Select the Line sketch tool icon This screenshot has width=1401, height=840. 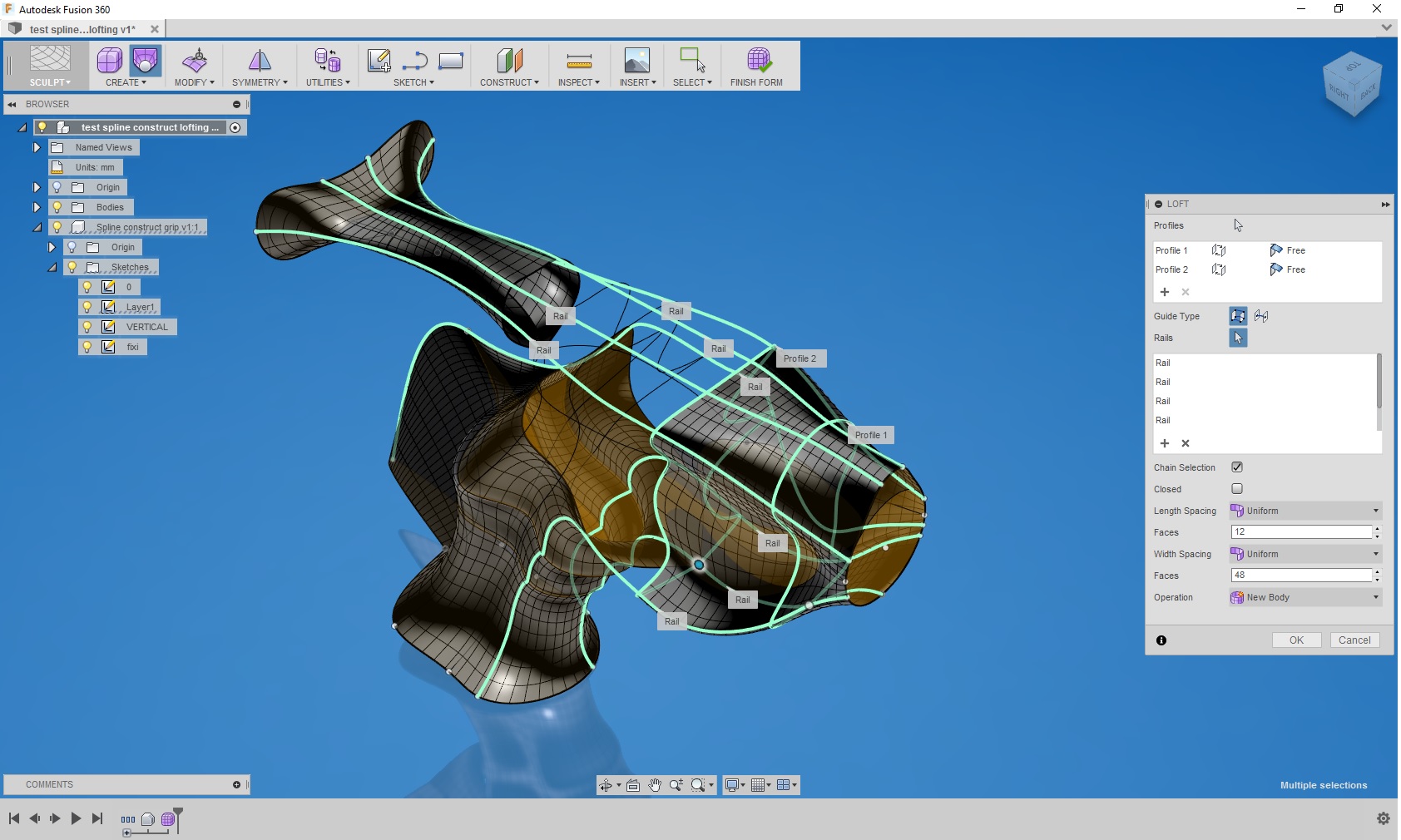[x=414, y=60]
